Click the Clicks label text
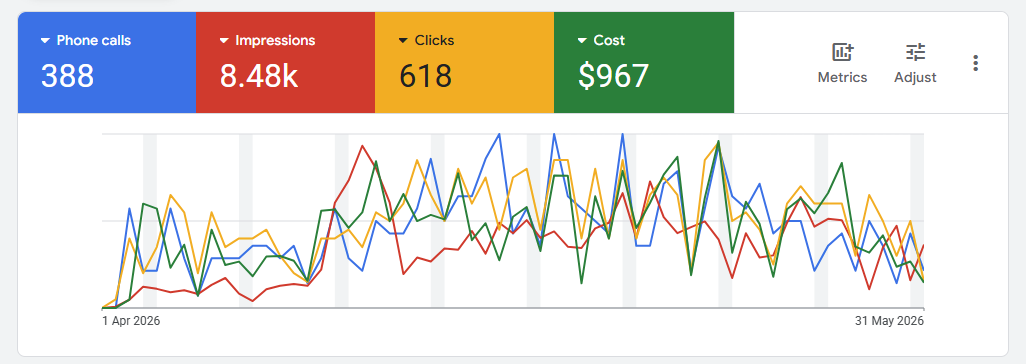 click(x=434, y=41)
